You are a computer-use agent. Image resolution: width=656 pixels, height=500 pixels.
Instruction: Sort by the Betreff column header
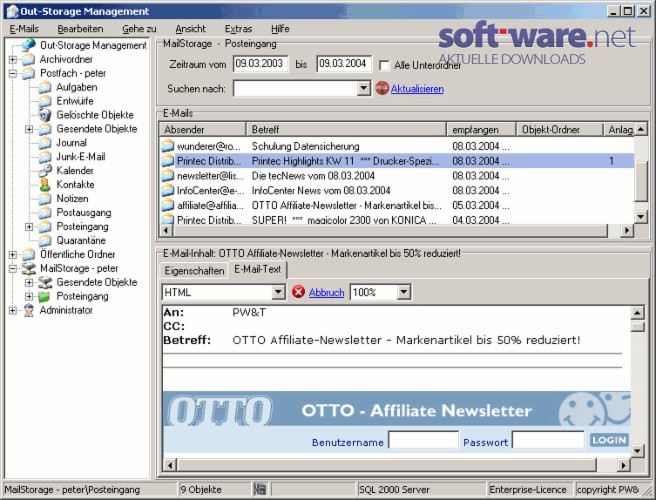pos(346,130)
